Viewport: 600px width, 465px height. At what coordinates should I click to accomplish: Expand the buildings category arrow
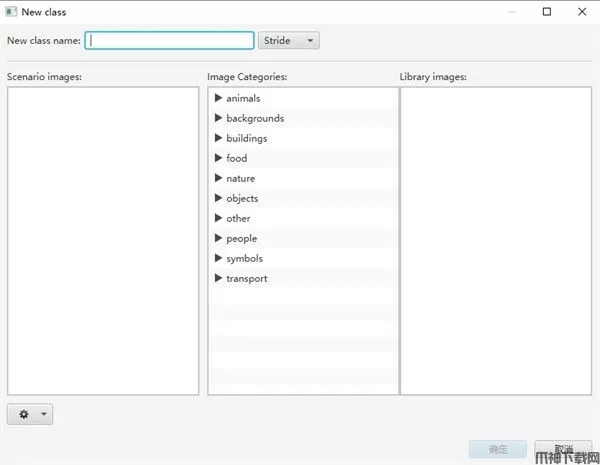(218, 138)
